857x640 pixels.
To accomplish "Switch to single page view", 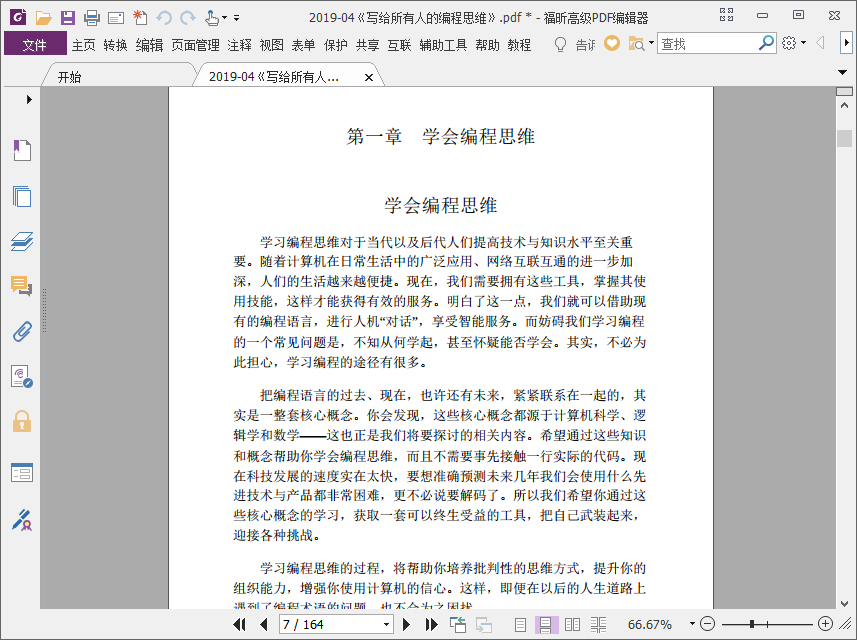I will coord(520,624).
